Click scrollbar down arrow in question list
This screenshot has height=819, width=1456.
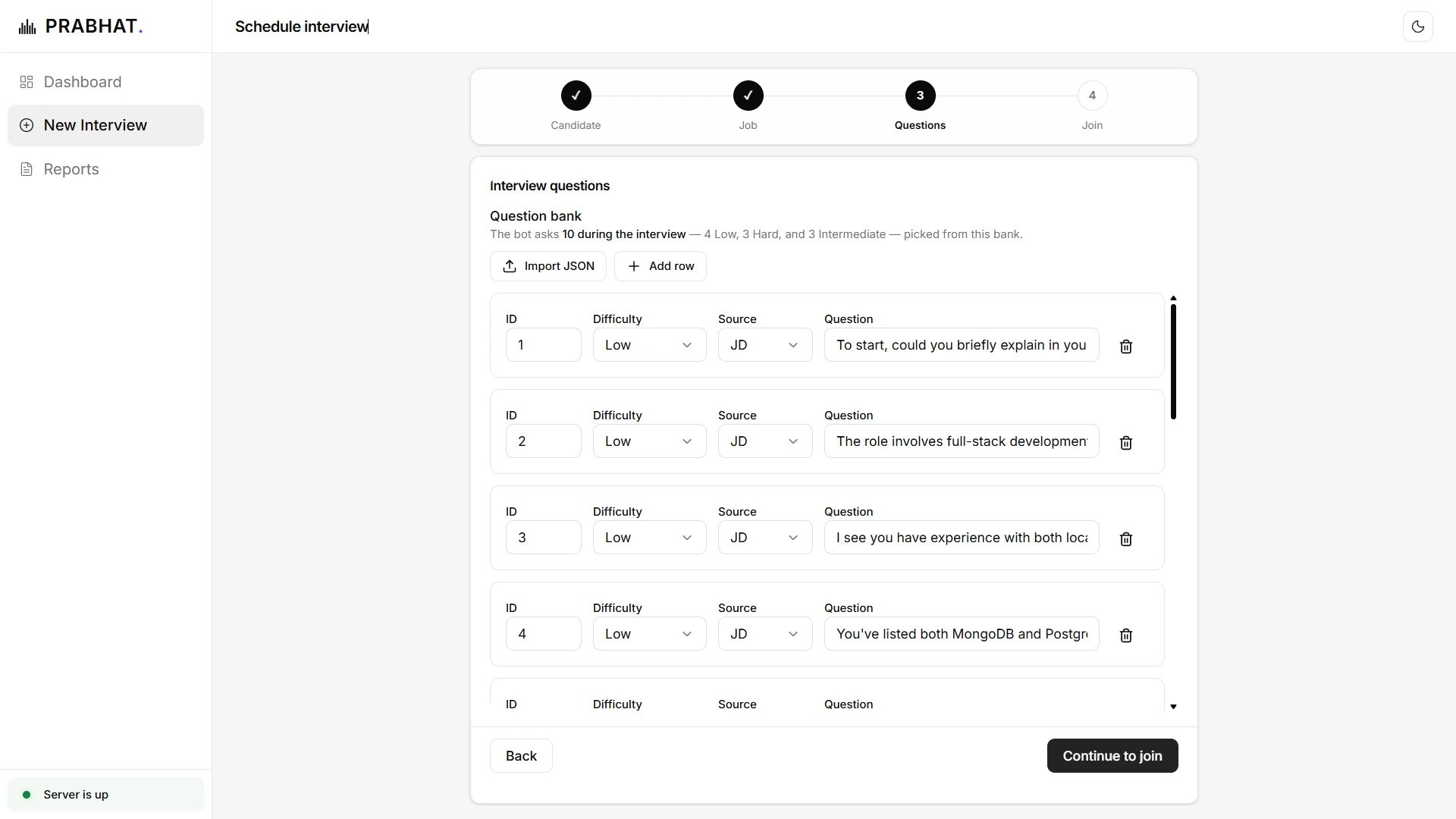(x=1173, y=707)
